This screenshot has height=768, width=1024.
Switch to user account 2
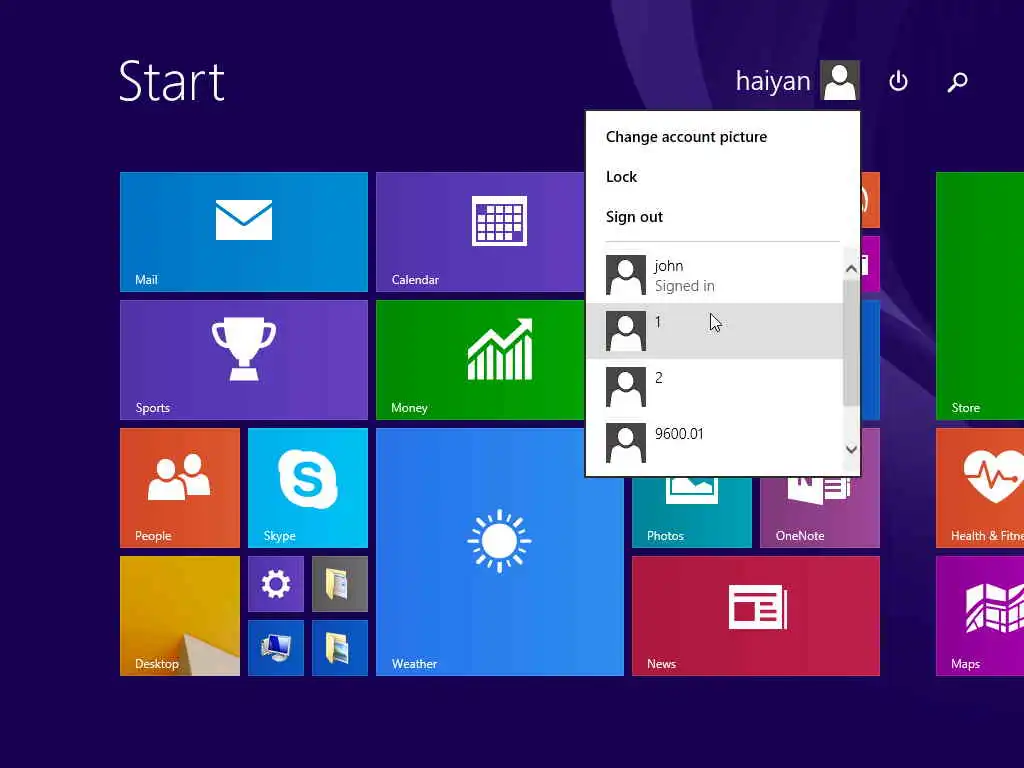[714, 387]
